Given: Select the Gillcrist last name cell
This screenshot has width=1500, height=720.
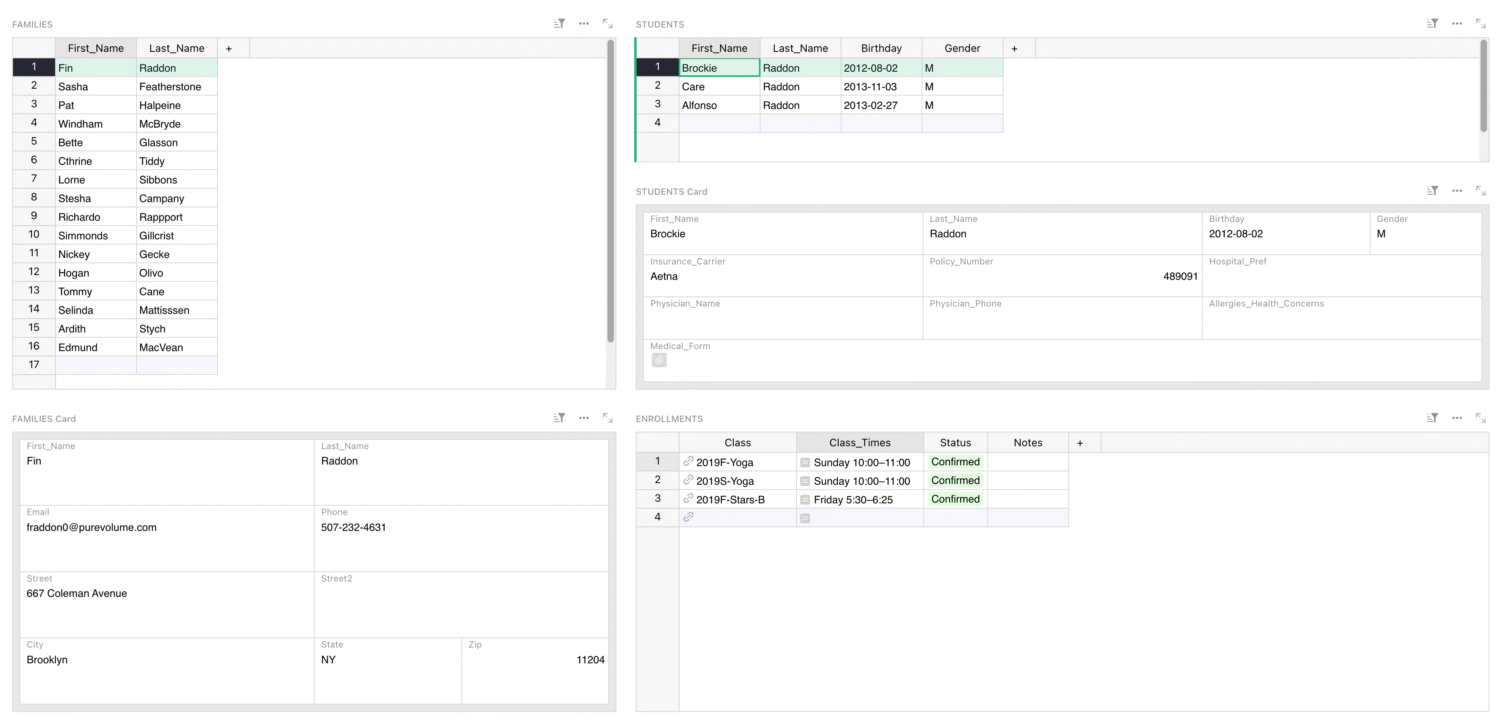Looking at the screenshot, I should click(177, 235).
